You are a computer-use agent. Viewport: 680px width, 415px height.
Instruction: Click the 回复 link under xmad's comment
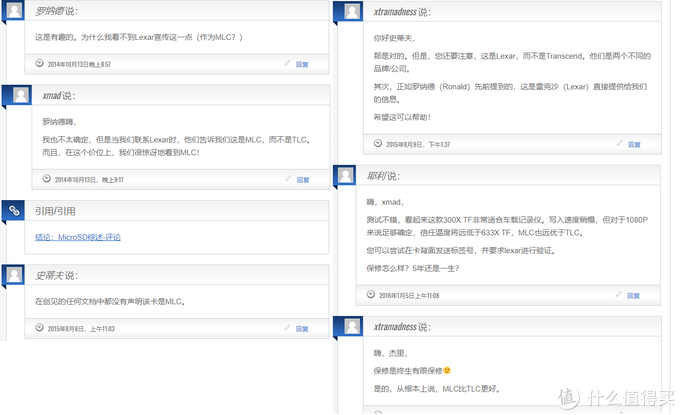303,180
